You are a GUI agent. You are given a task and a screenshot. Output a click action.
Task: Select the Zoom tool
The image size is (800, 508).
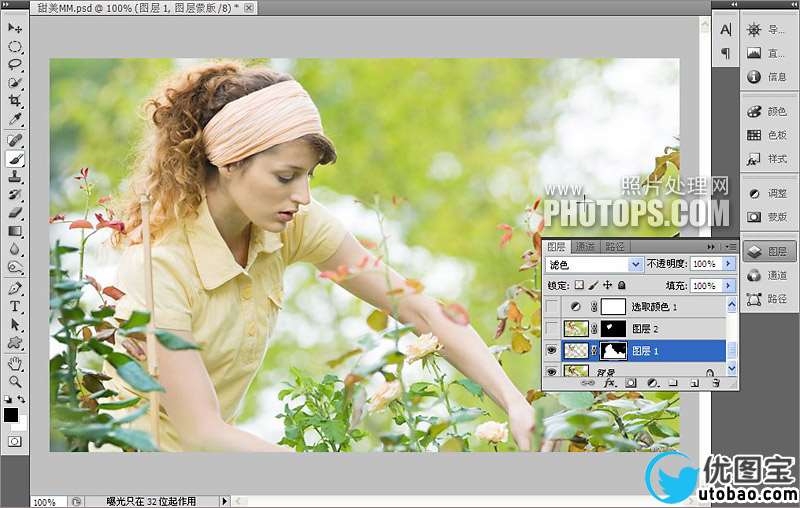click(15, 381)
